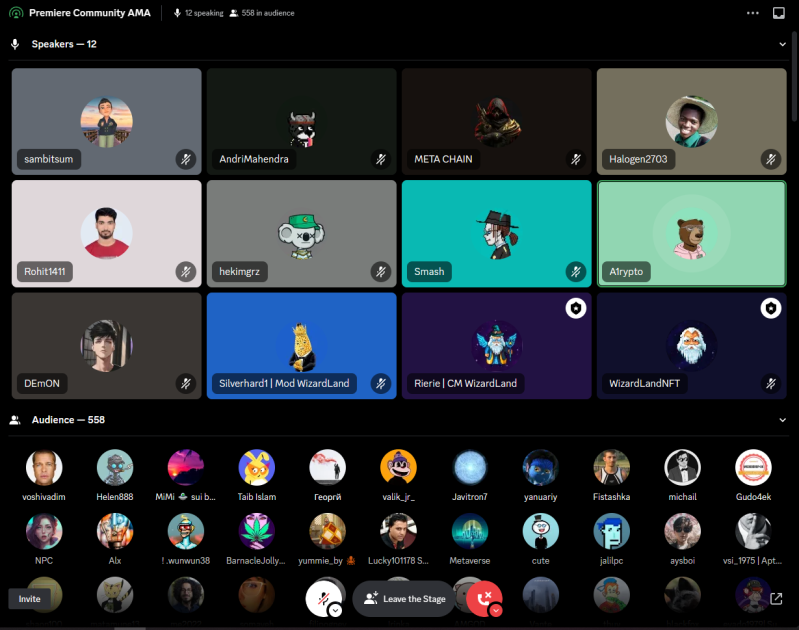Click the vertical scrollbar on right edge
Image resolution: width=799 pixels, height=630 pixels.
(x=794, y=76)
